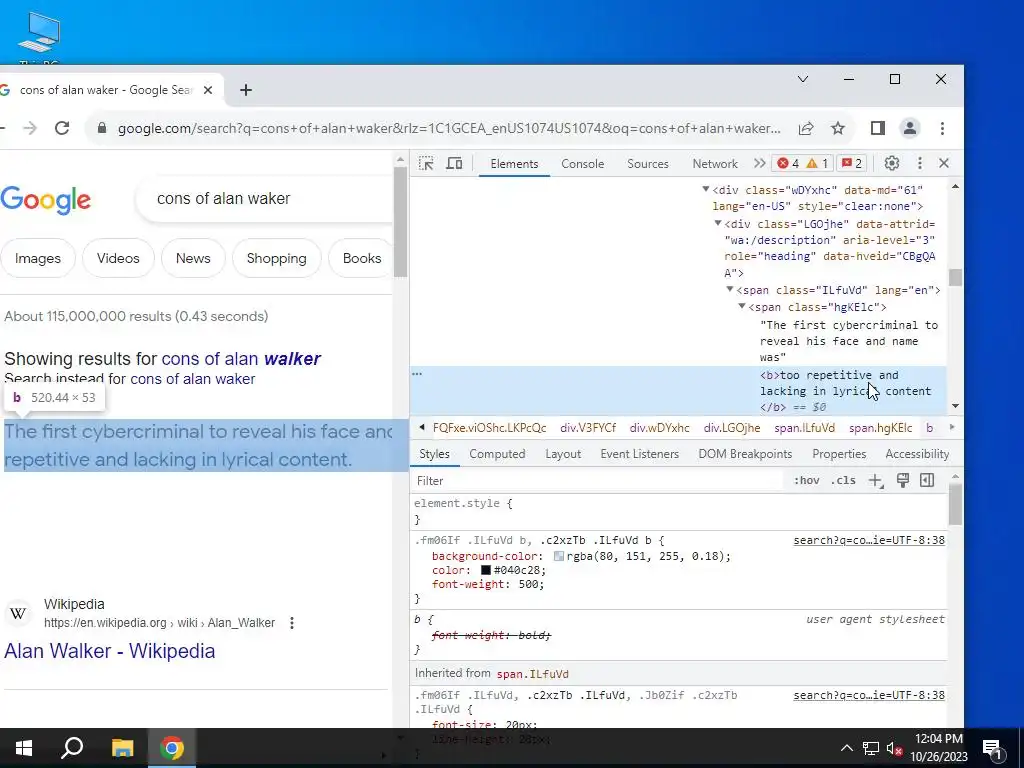Click the 'cons of alan walker' suggestion link
This screenshot has height=768, width=1024.
pos(241,359)
